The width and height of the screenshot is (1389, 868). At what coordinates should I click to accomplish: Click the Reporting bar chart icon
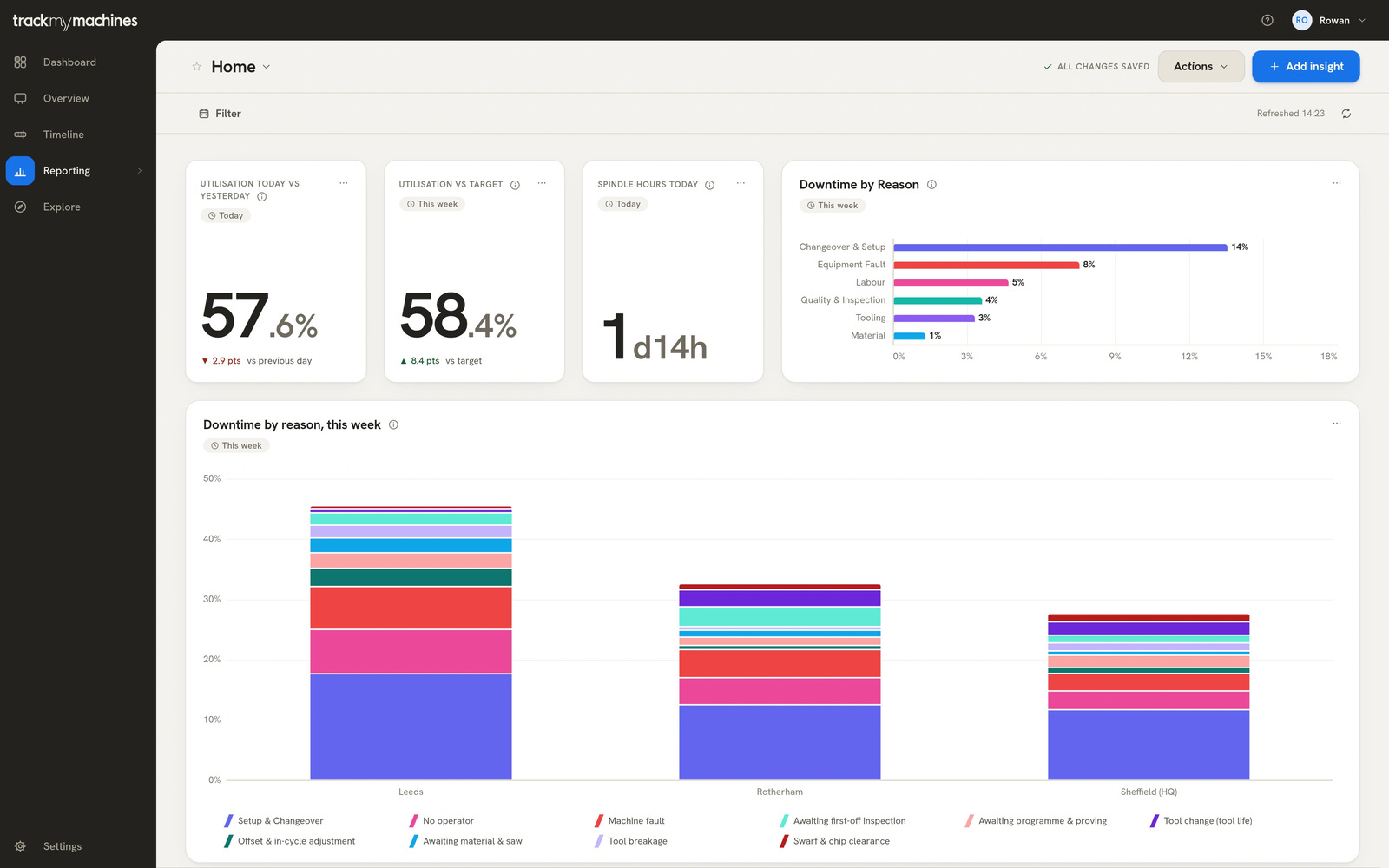tap(20, 171)
